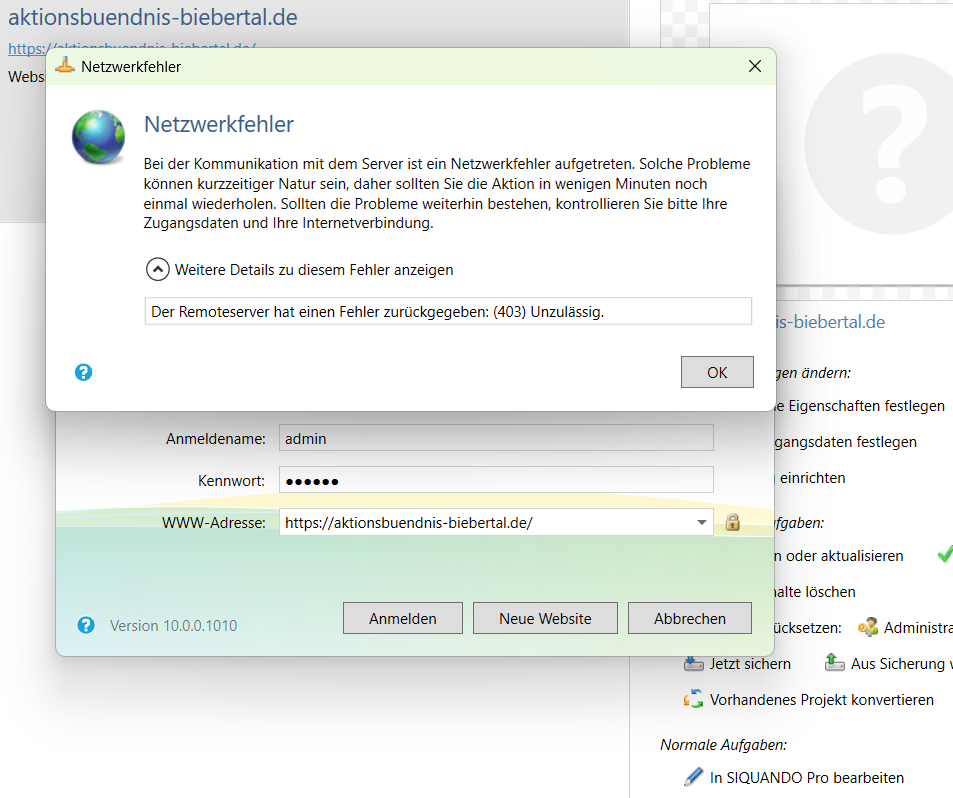
Task: Click the Anmelden button
Action: click(x=403, y=618)
